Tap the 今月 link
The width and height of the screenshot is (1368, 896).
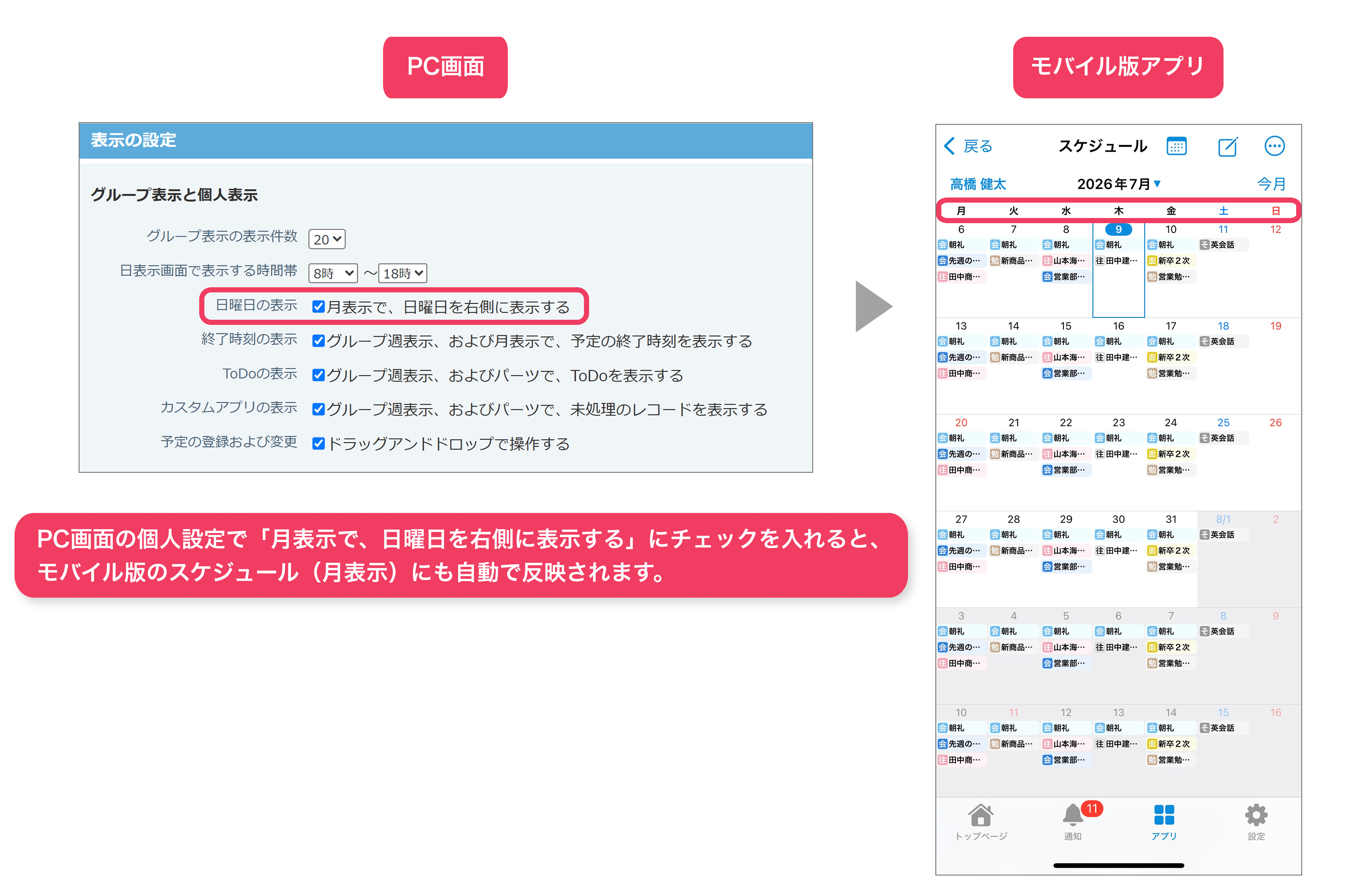tap(1271, 184)
